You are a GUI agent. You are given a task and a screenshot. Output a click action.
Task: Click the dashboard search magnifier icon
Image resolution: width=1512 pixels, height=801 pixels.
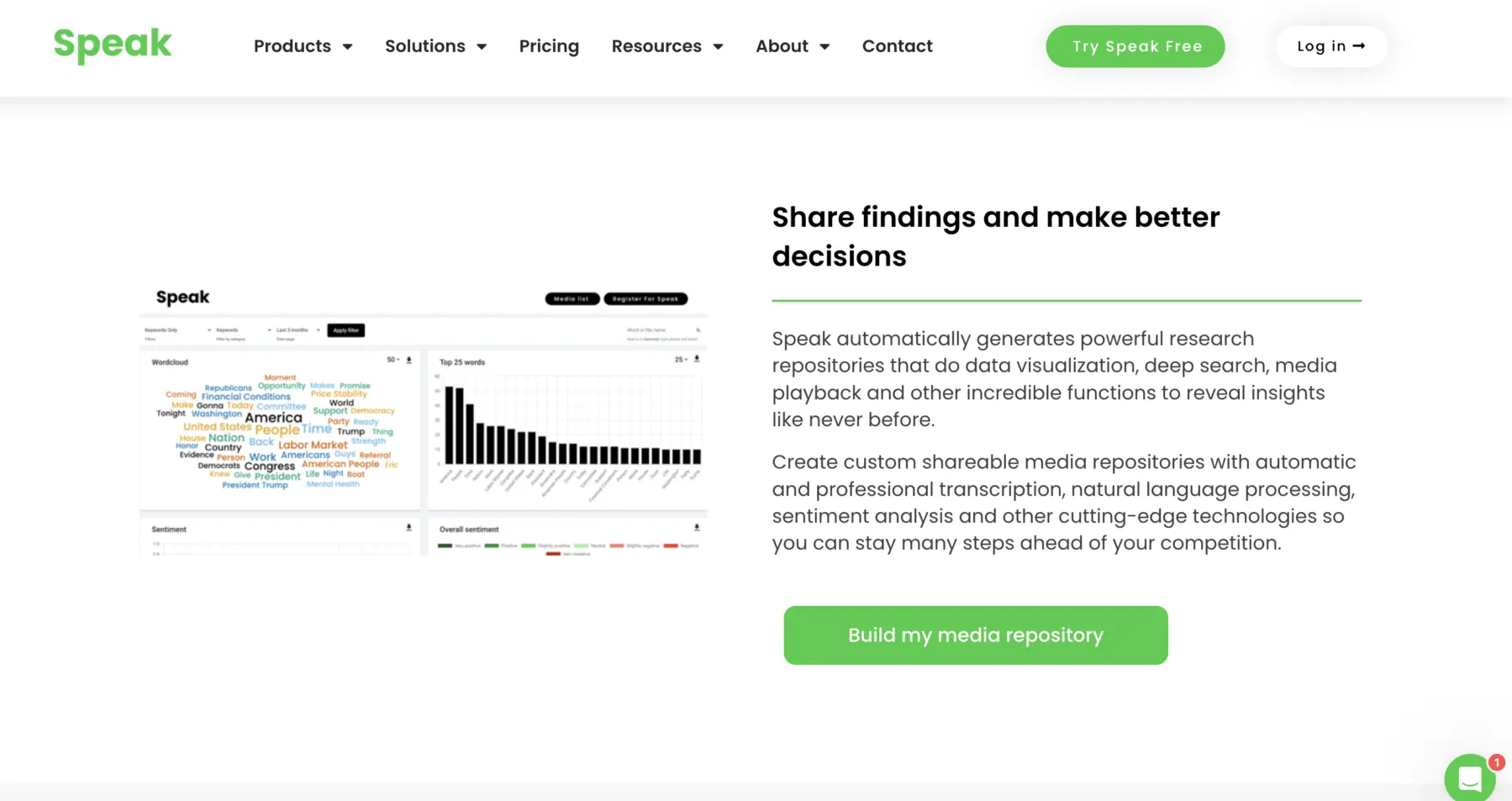click(x=698, y=330)
